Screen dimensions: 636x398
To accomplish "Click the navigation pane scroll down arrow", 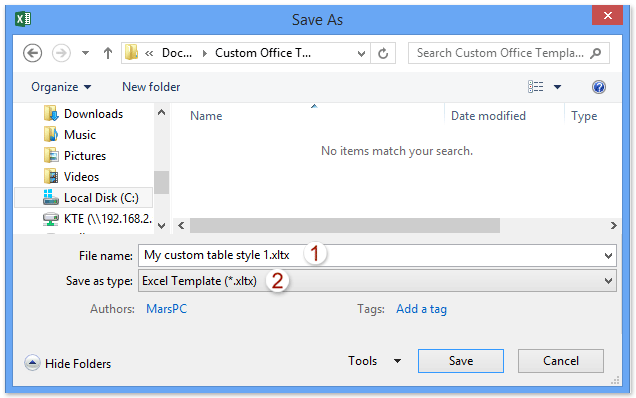I will click(x=161, y=226).
